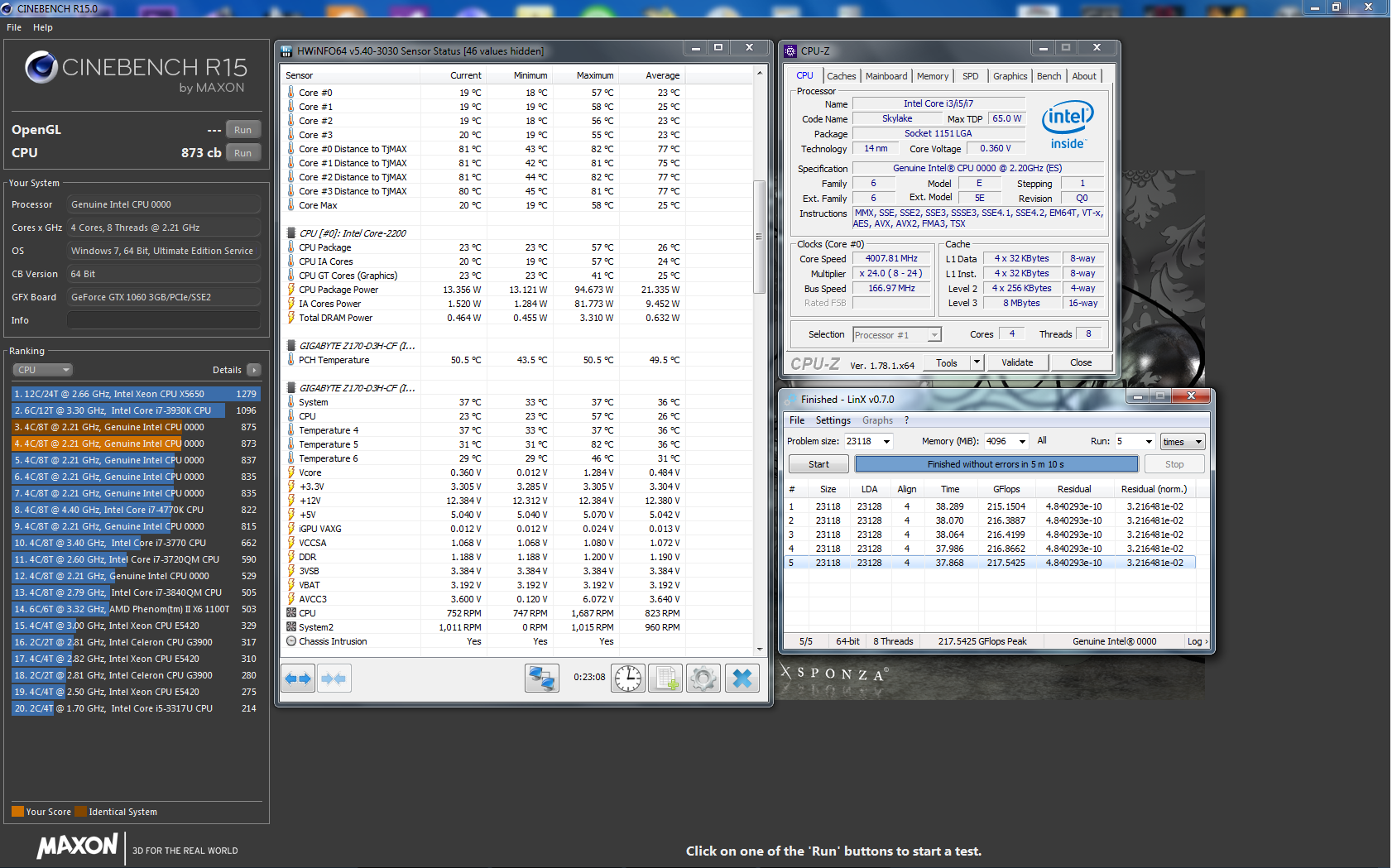
Task: Switch to the Memory tab in CPU-Z
Action: tap(933, 76)
